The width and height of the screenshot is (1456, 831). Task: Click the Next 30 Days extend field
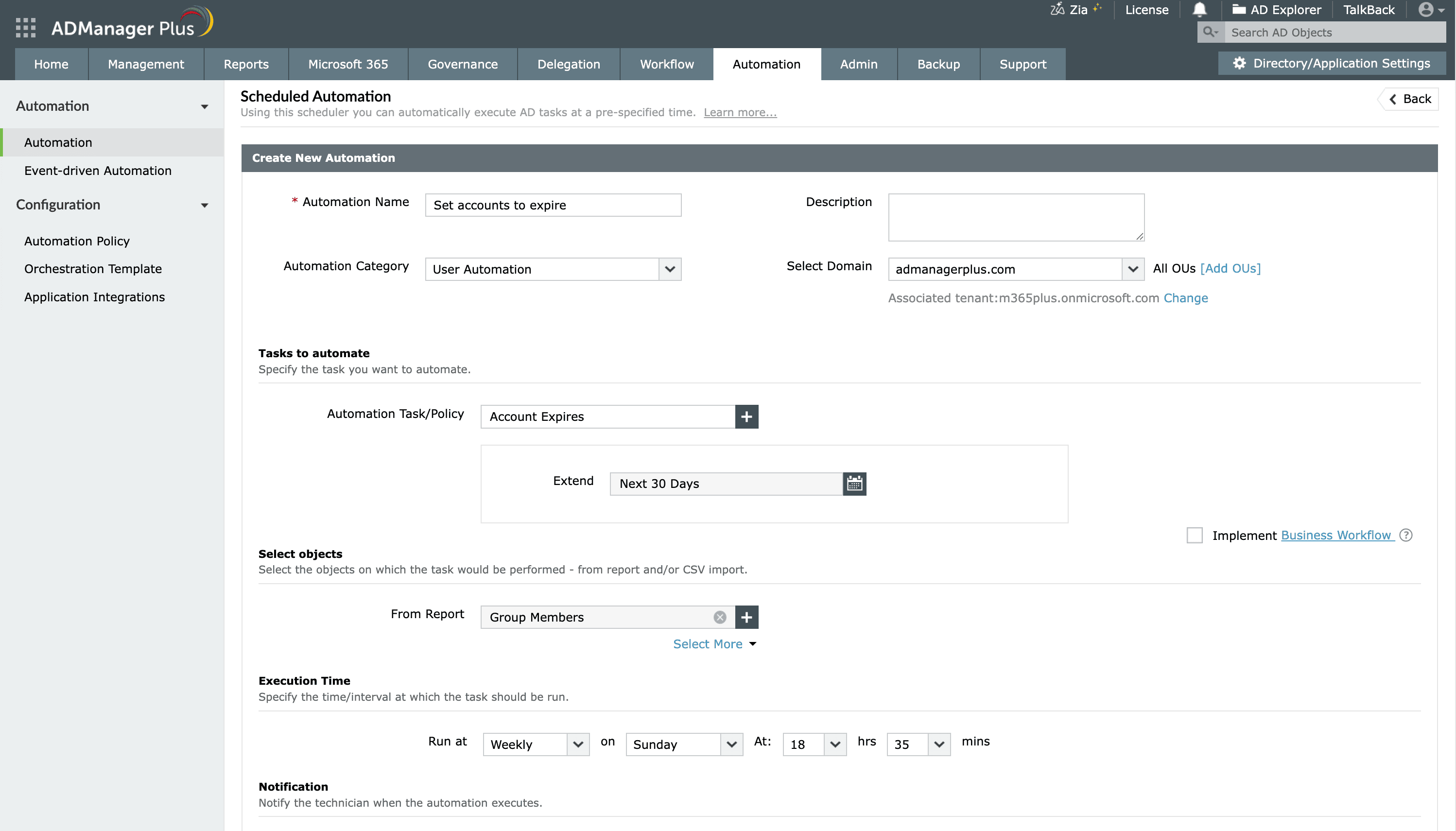pyautogui.click(x=726, y=484)
